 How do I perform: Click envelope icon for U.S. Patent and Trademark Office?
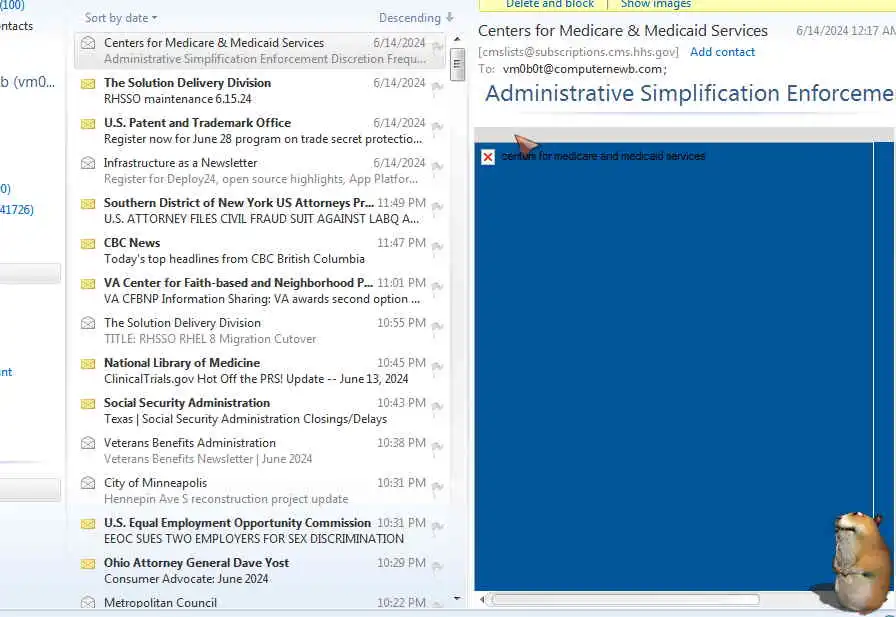pyautogui.click(x=88, y=124)
